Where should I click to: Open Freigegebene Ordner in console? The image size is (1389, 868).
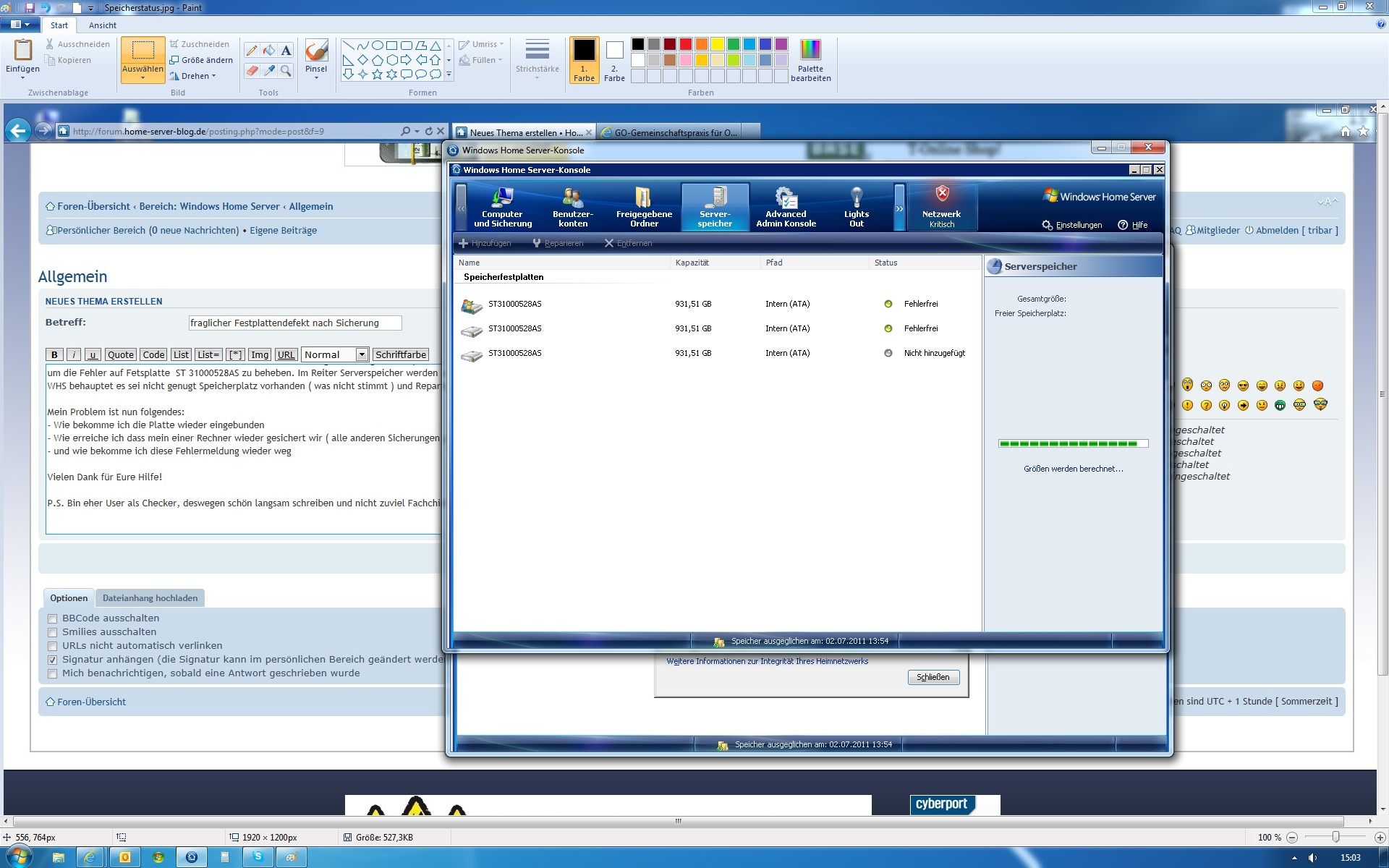point(644,207)
